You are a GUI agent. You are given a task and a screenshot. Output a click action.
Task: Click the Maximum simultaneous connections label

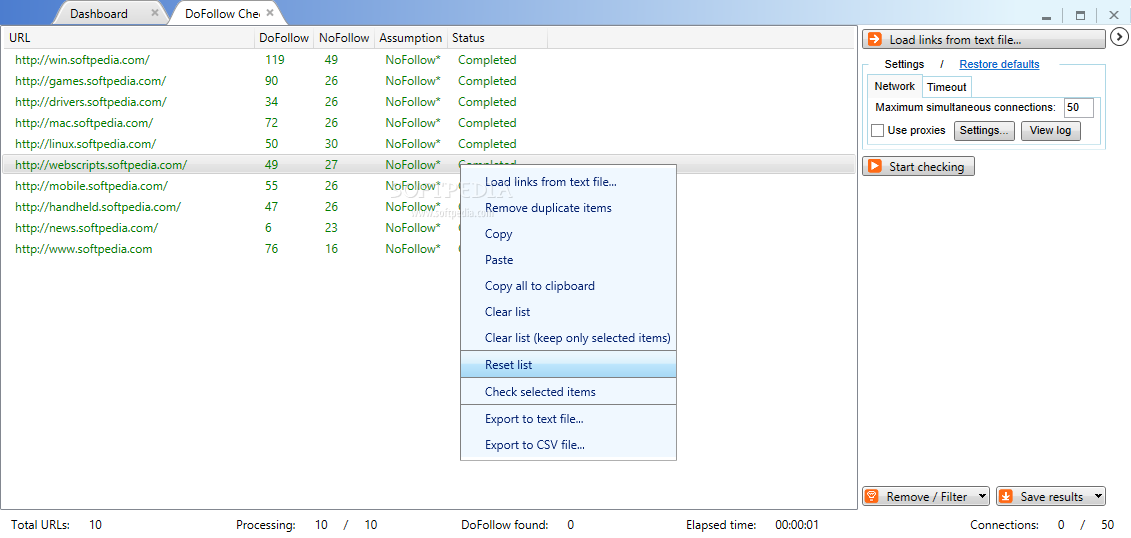click(x=965, y=107)
